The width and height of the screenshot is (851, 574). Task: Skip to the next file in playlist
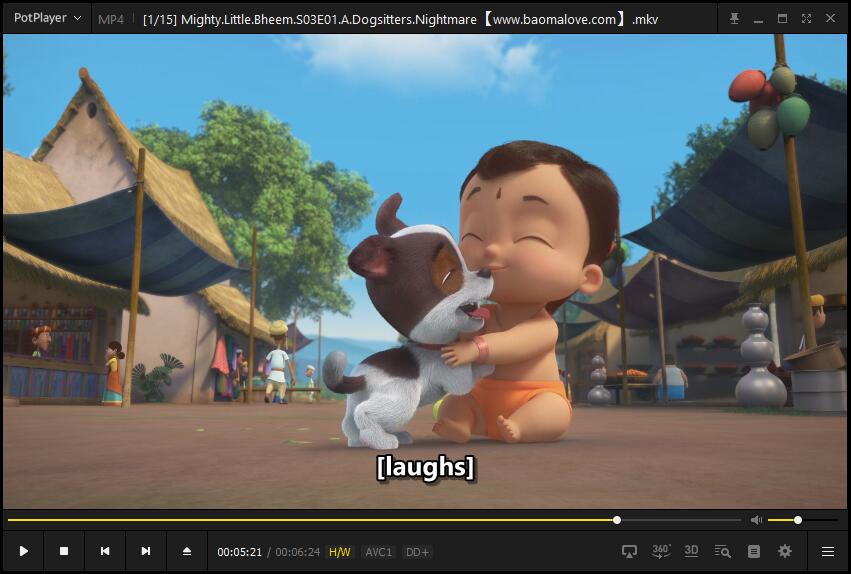pos(146,551)
